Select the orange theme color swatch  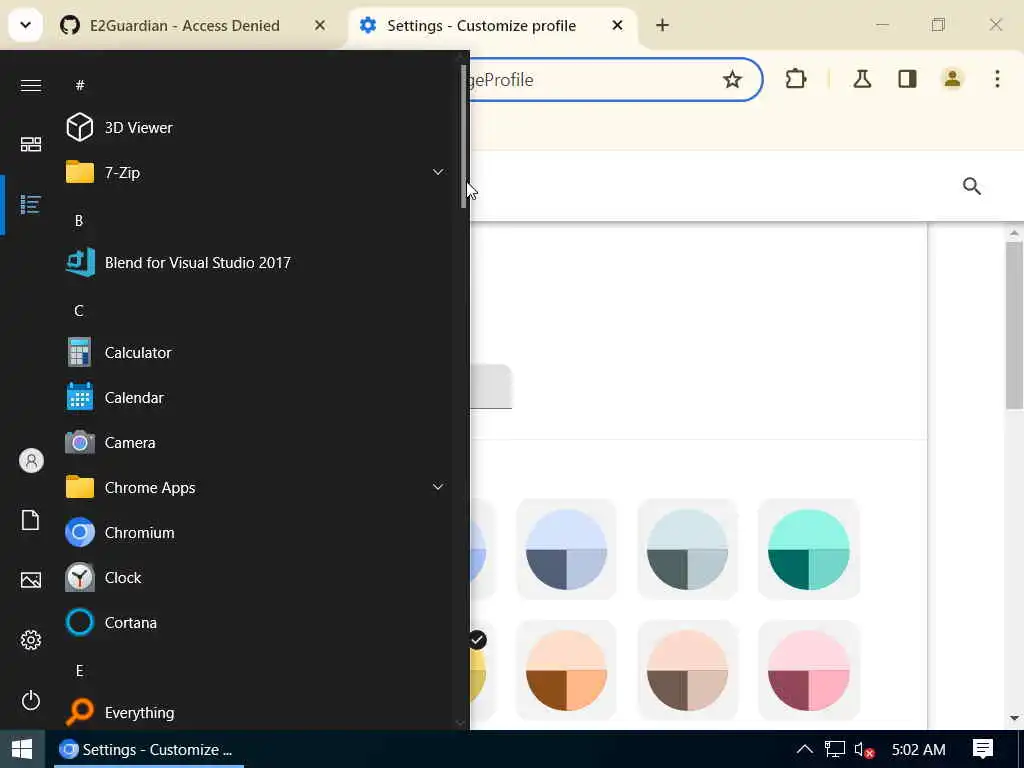pyautogui.click(x=566, y=670)
